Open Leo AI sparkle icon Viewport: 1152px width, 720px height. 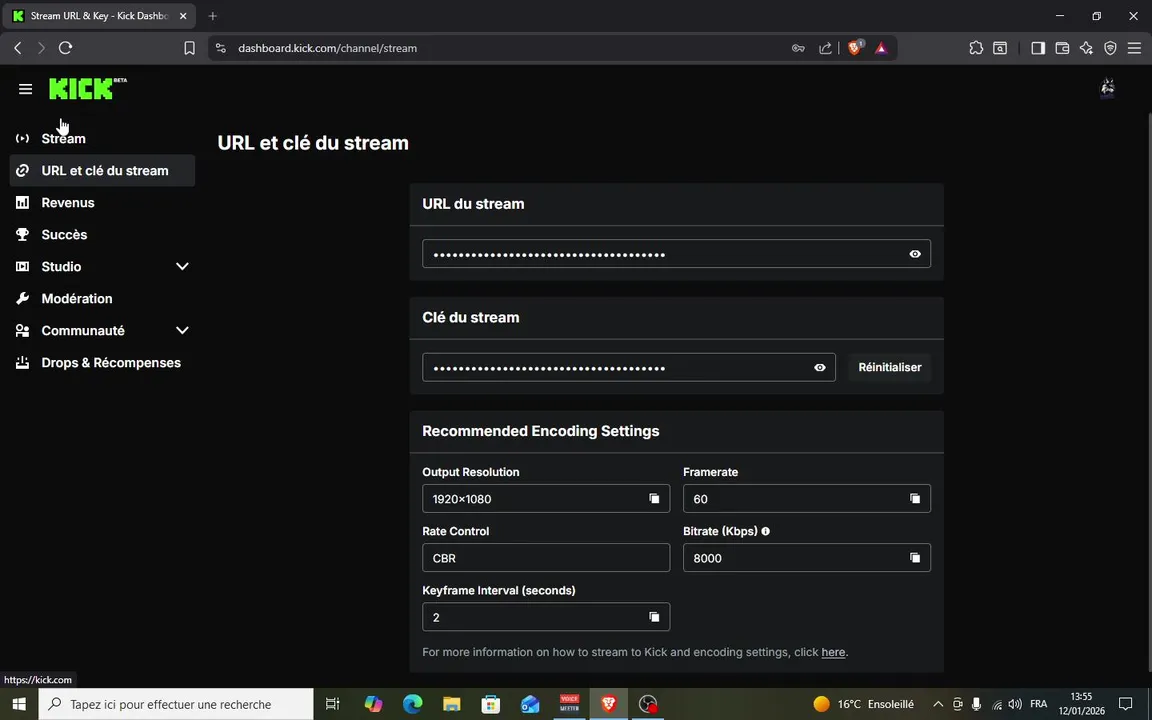pyautogui.click(x=1087, y=48)
